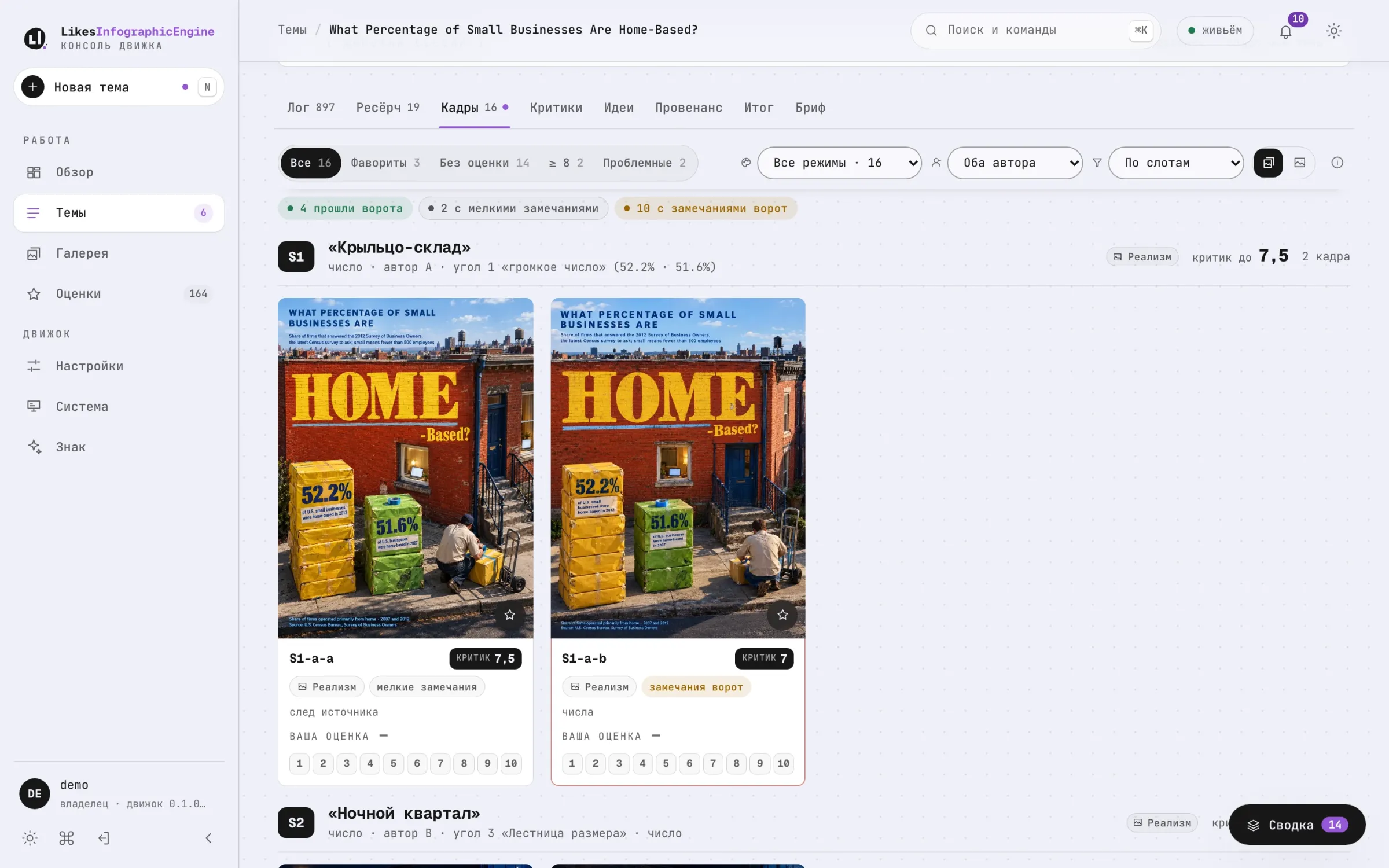The image size is (1389, 868).
Task: Open the info icon beside view switches
Action: [1337, 163]
